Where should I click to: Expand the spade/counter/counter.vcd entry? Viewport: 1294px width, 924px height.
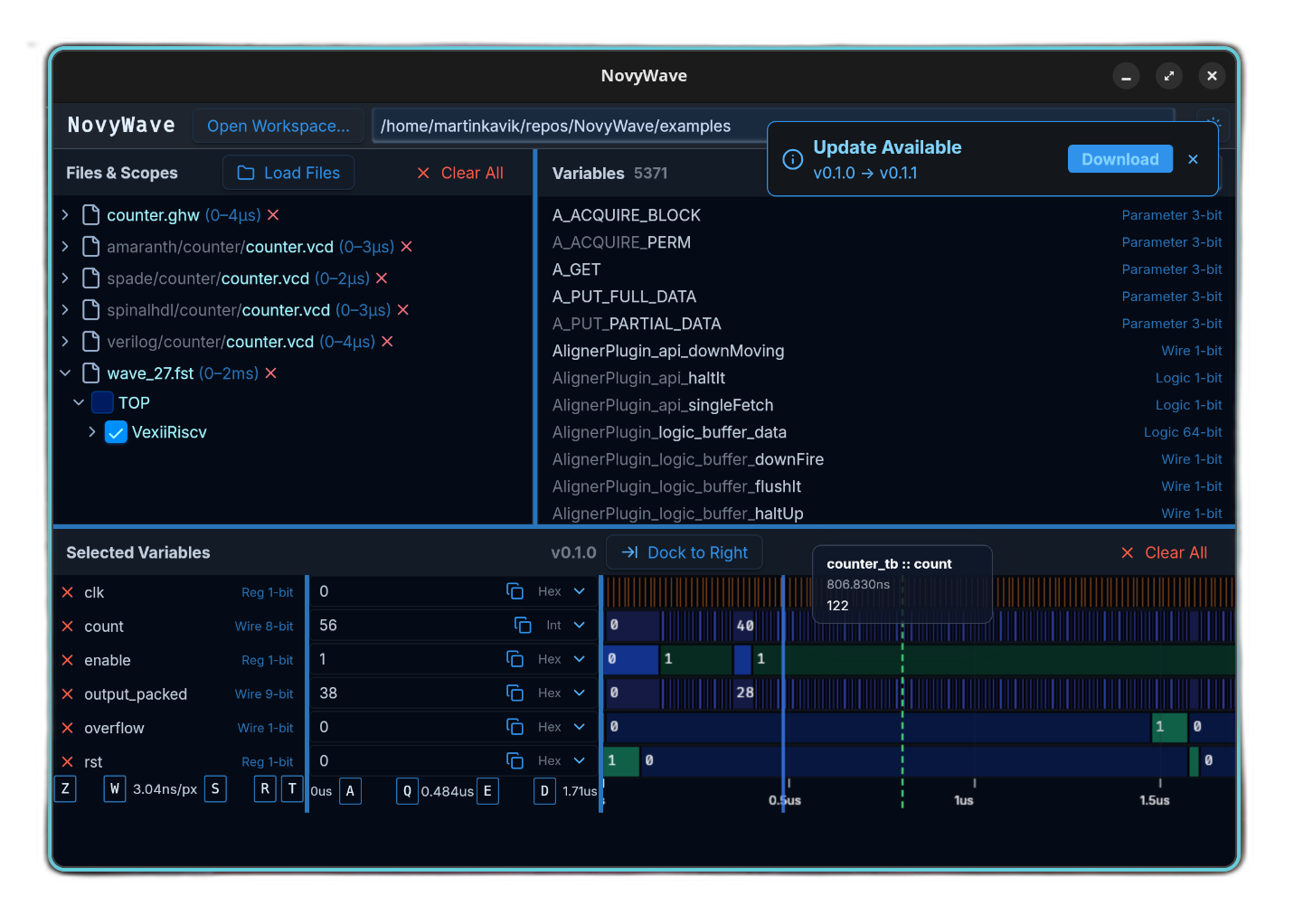(x=64, y=278)
